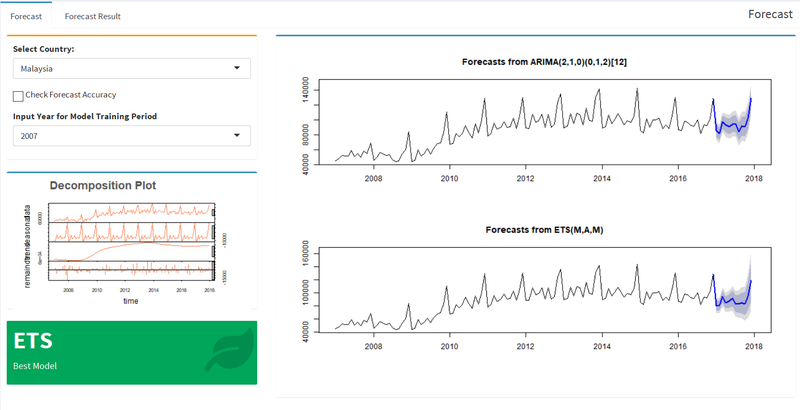The height and width of the screenshot is (410, 800).
Task: Click the 140000 y-axis label of ARIMA chart
Action: [x=306, y=91]
